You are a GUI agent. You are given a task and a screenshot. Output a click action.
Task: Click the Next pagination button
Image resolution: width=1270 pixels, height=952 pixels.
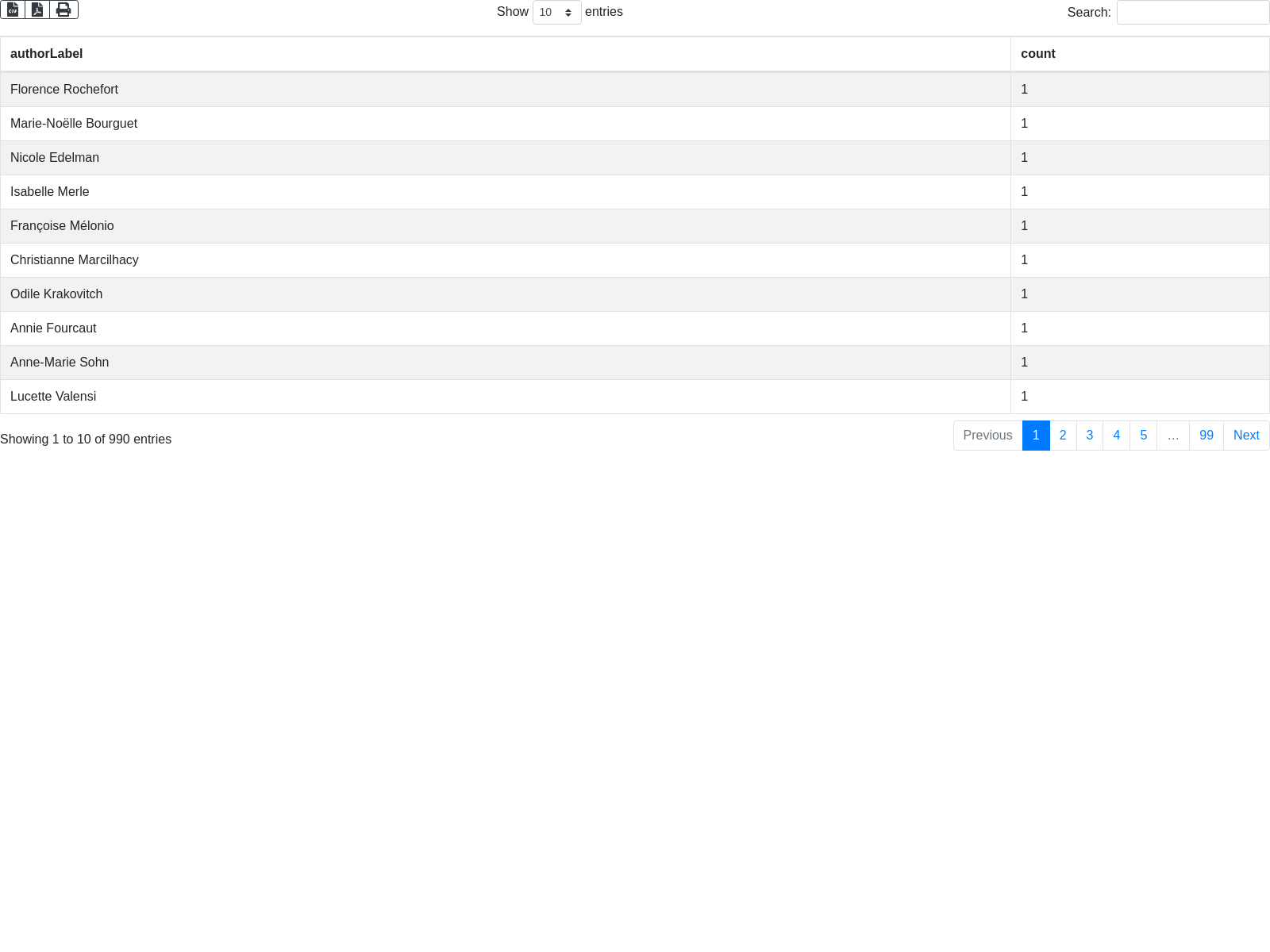(1246, 436)
